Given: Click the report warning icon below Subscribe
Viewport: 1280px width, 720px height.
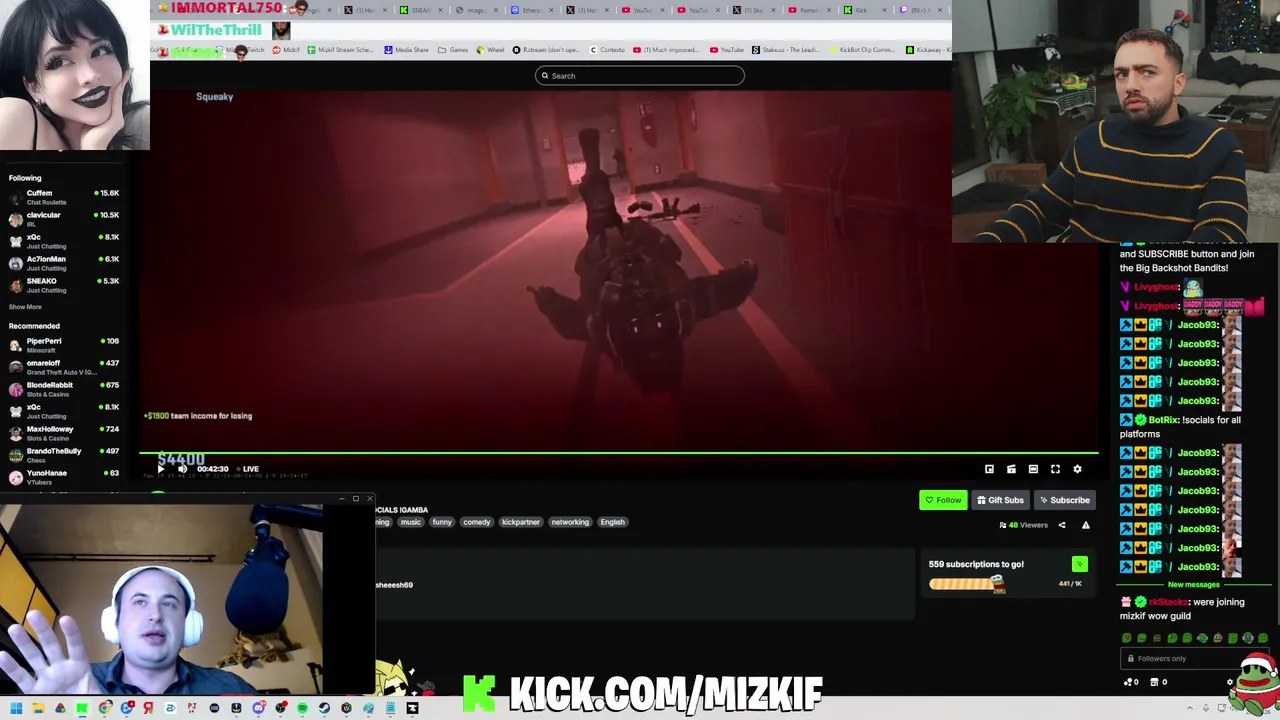Looking at the screenshot, I should (x=1085, y=525).
